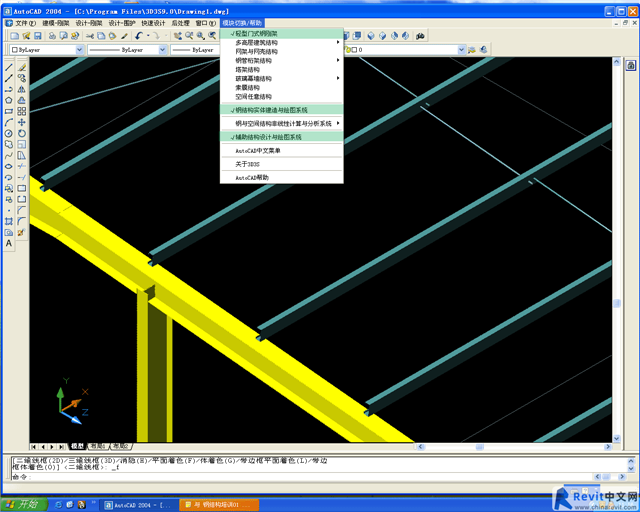Select the Circle draw tool

[9, 134]
